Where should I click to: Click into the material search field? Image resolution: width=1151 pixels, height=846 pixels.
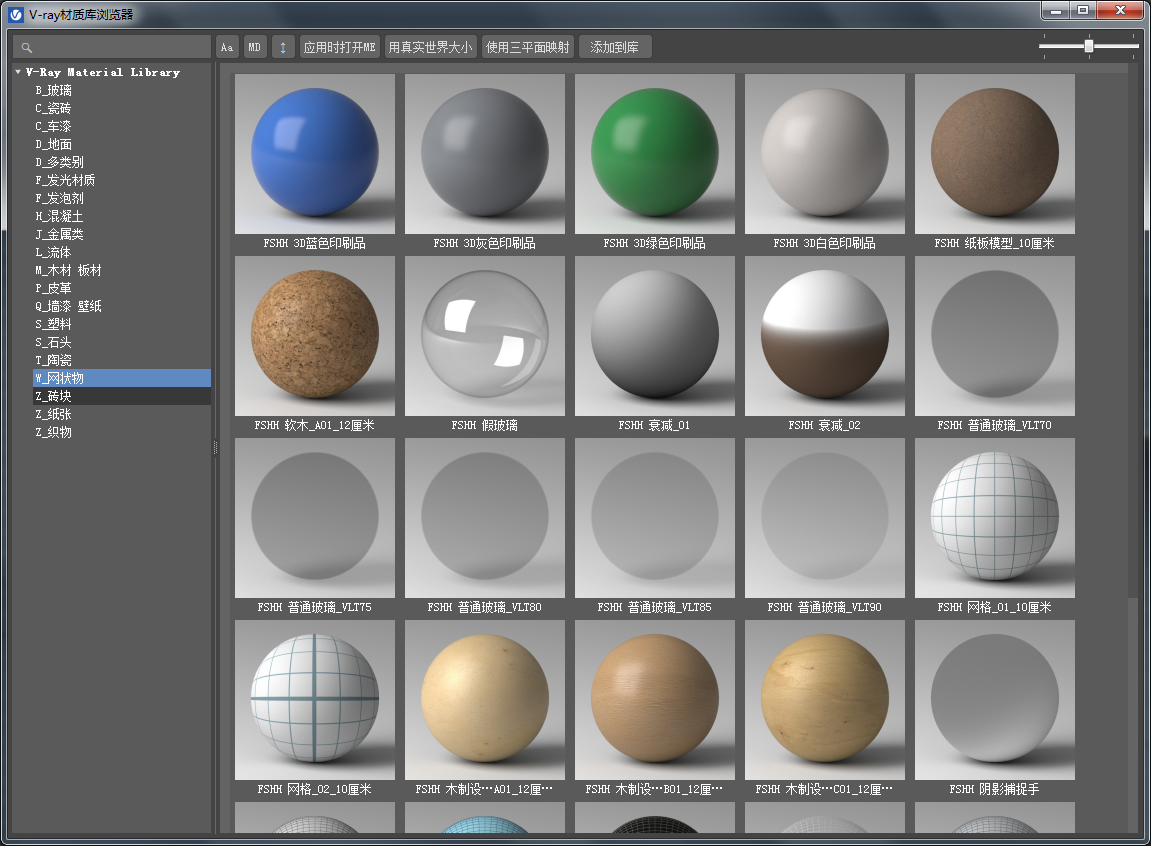(x=112, y=48)
